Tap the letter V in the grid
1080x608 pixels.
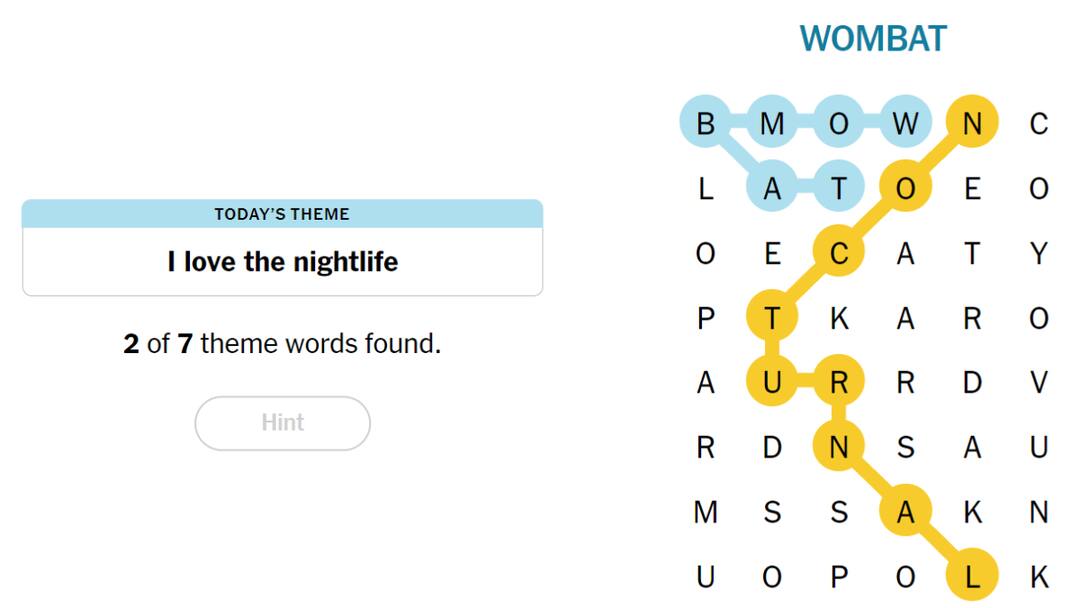point(1039,383)
